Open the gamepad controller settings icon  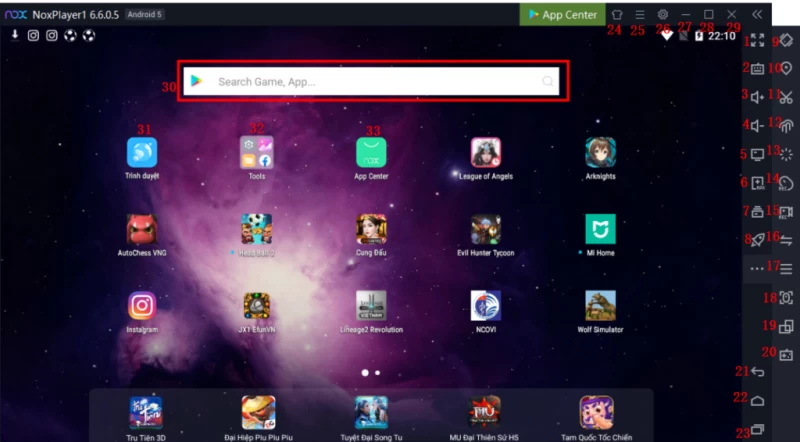[786, 355]
